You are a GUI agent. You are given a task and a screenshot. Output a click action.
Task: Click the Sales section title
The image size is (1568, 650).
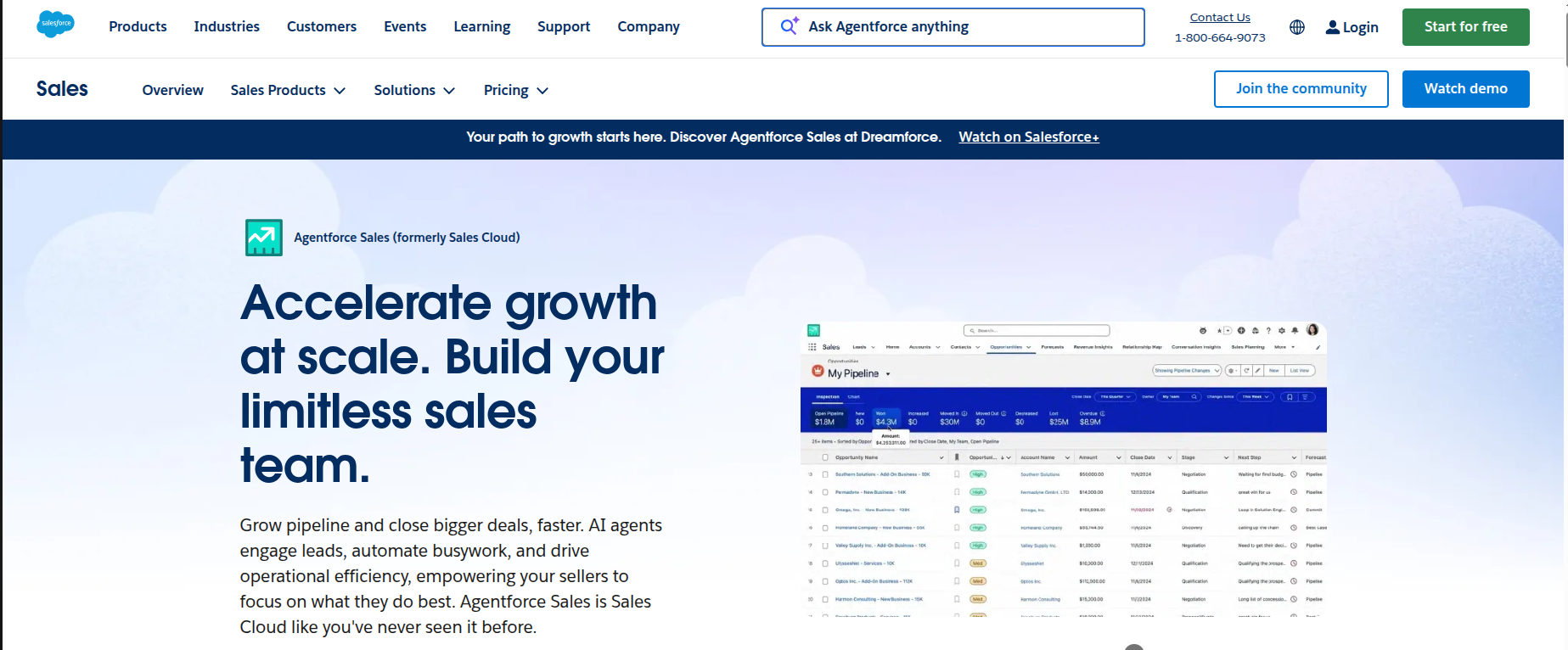point(62,88)
